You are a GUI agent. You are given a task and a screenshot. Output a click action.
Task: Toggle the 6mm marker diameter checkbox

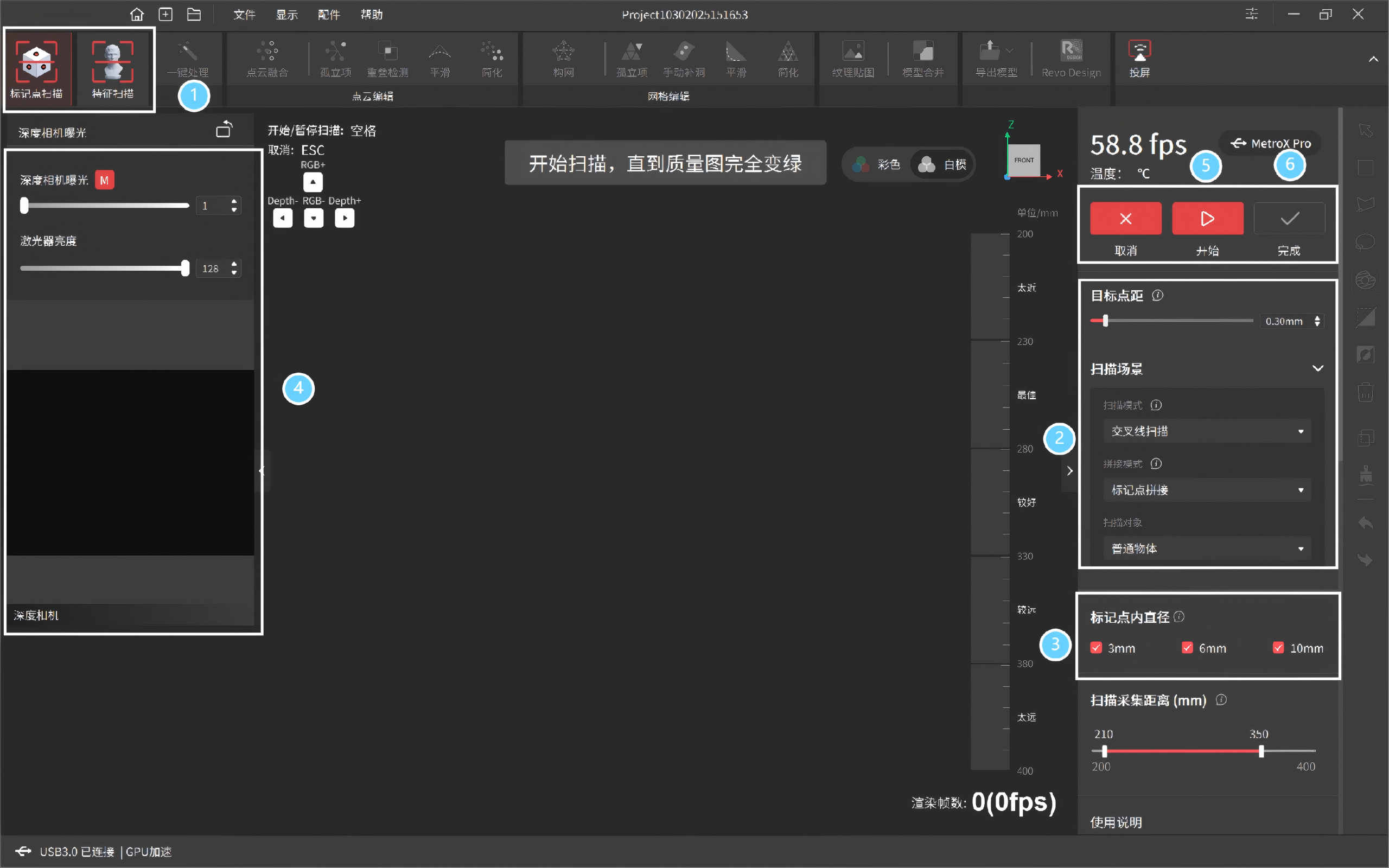[1188, 648]
